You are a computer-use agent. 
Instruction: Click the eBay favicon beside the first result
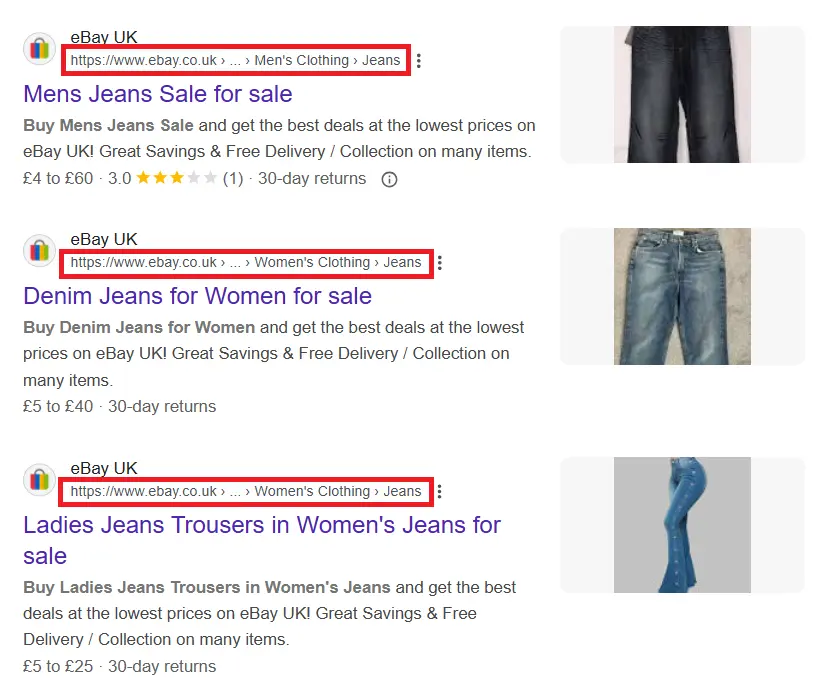(40, 48)
